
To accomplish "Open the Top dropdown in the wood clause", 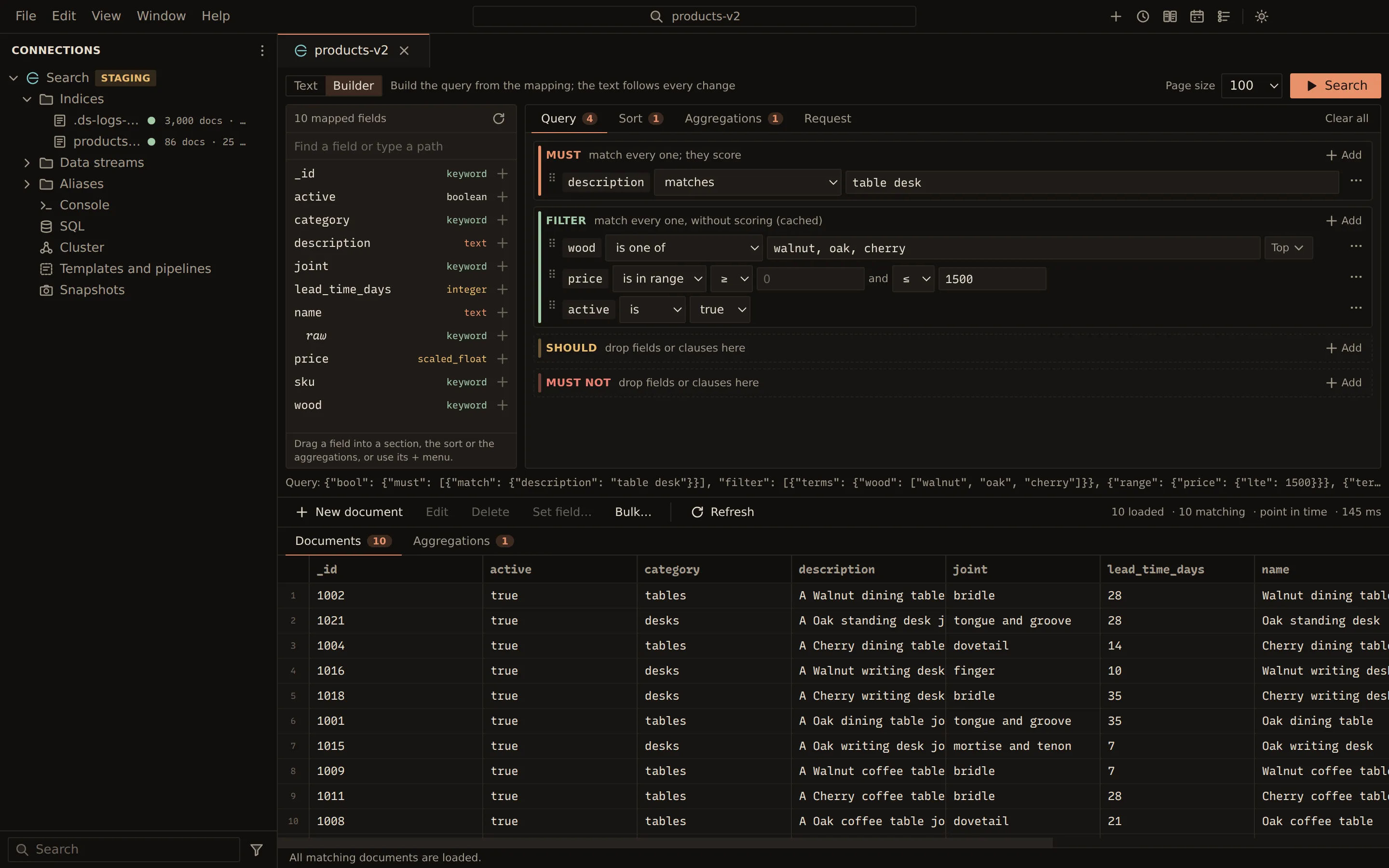I will (x=1288, y=248).
